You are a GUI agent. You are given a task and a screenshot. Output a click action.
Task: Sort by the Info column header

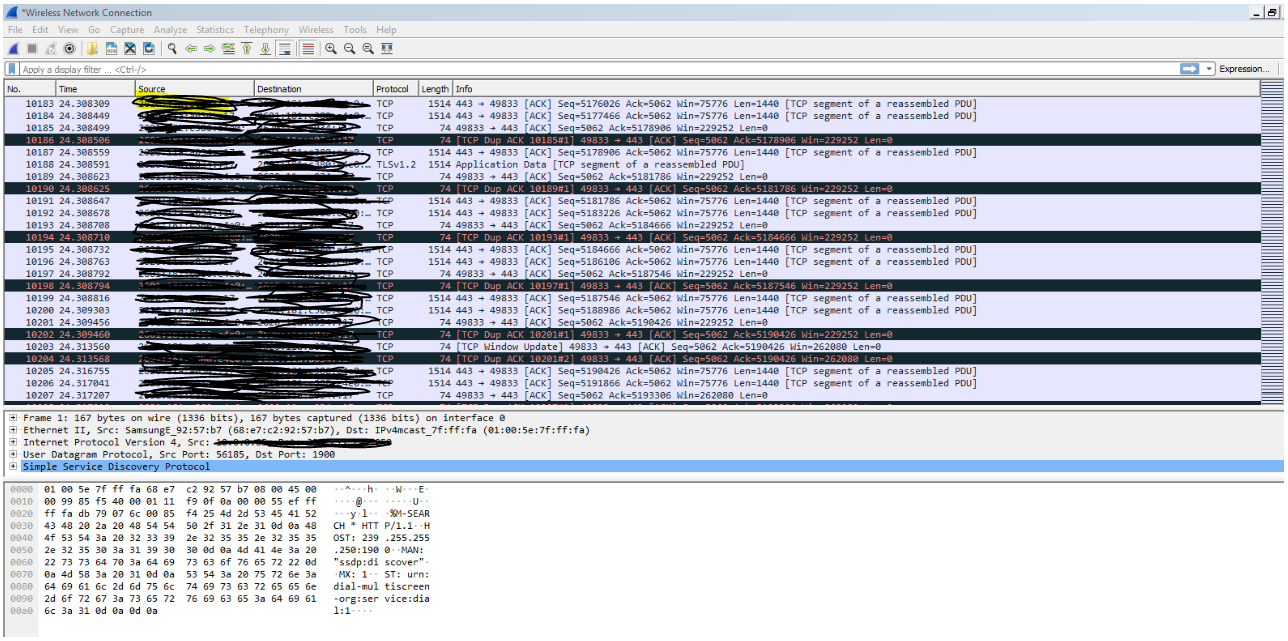[x=856, y=89]
